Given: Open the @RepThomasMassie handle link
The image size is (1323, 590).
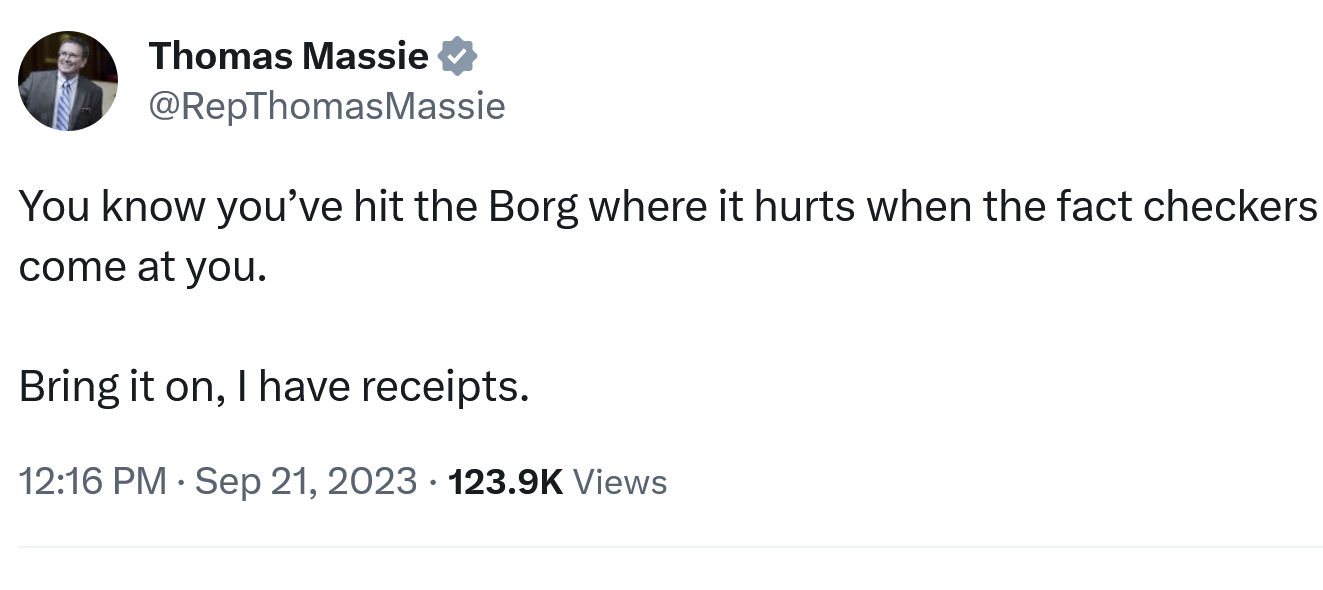Looking at the screenshot, I should (326, 104).
